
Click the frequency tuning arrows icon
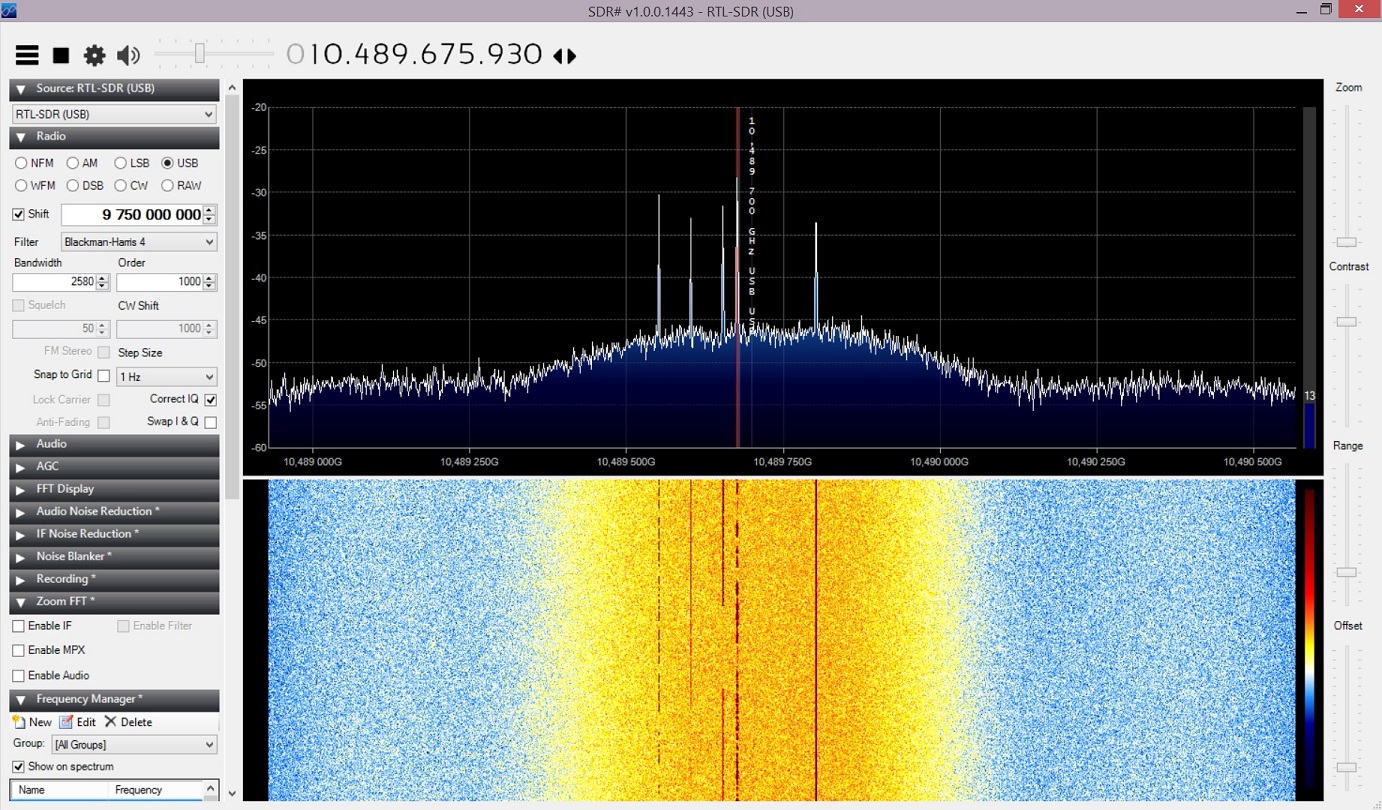565,56
